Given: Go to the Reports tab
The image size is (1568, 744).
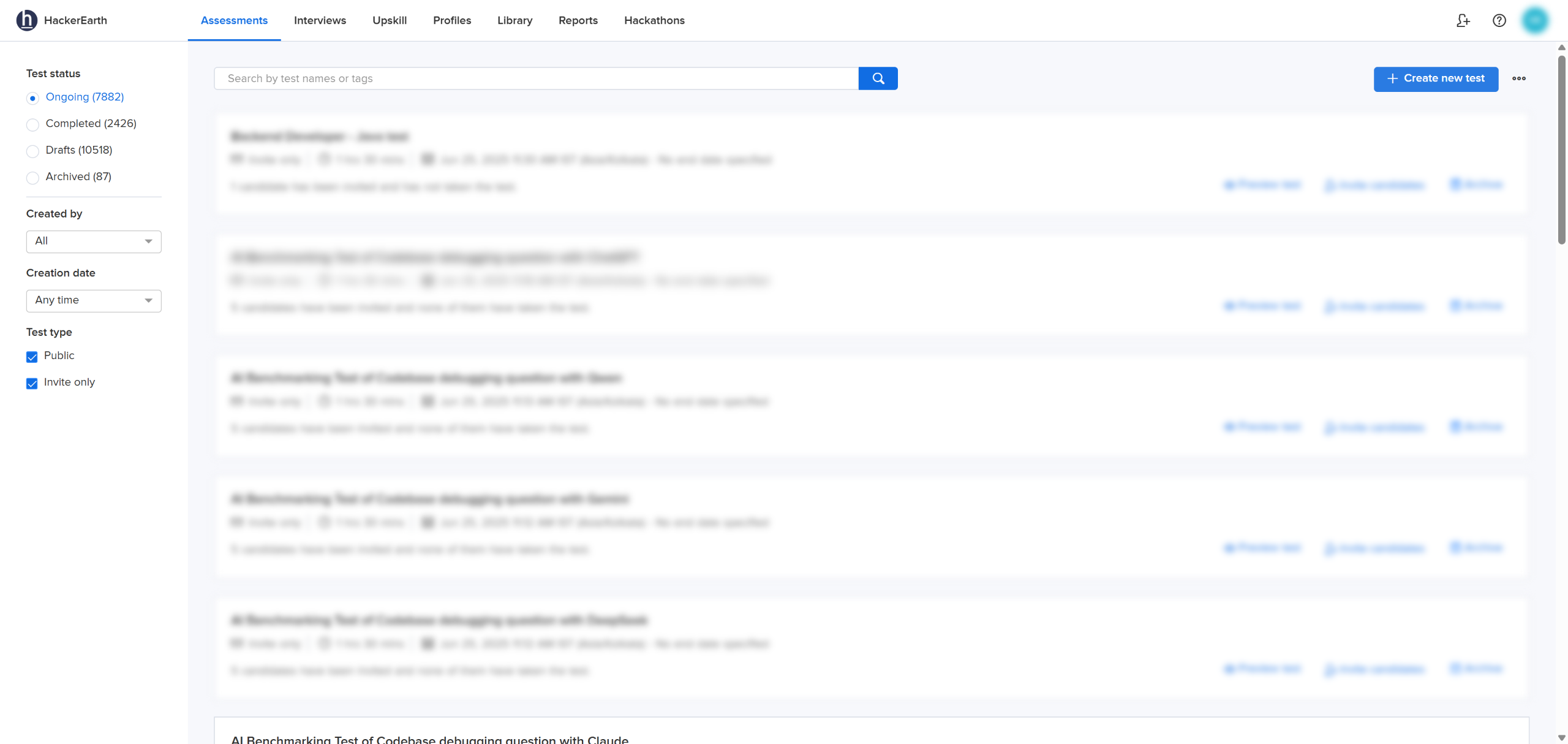Looking at the screenshot, I should pos(578,20).
